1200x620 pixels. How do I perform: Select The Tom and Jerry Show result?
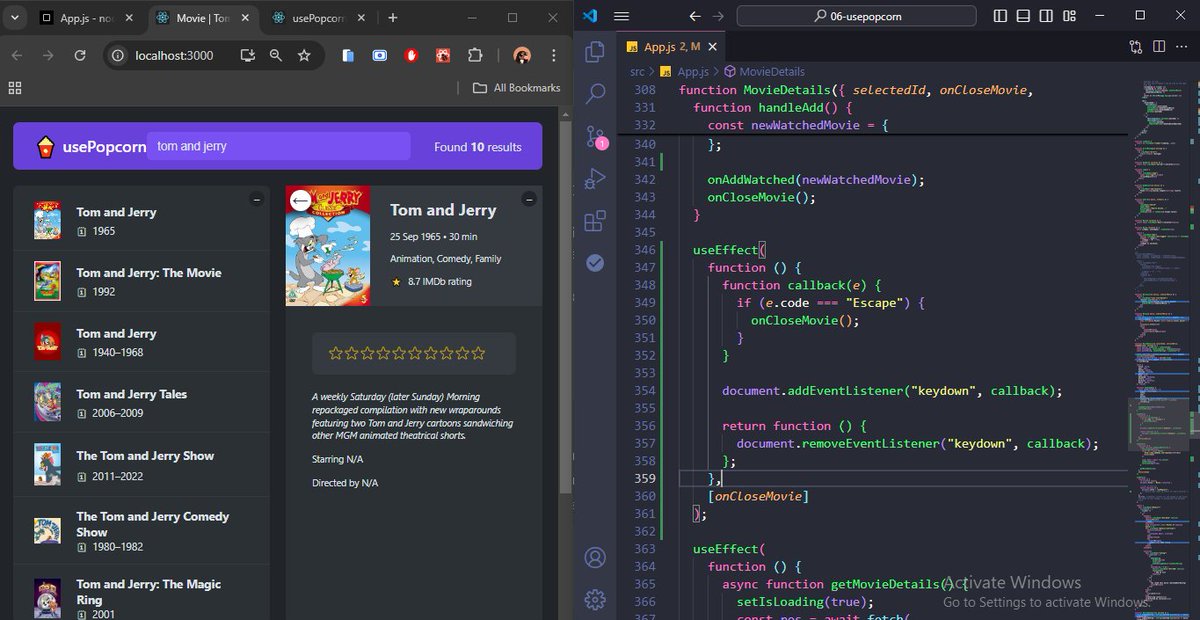click(x=141, y=464)
